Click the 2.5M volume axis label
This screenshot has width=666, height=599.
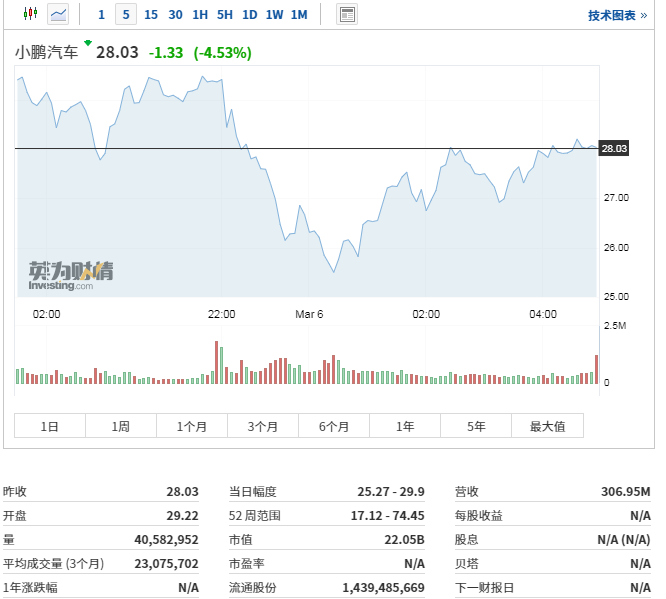(x=615, y=325)
